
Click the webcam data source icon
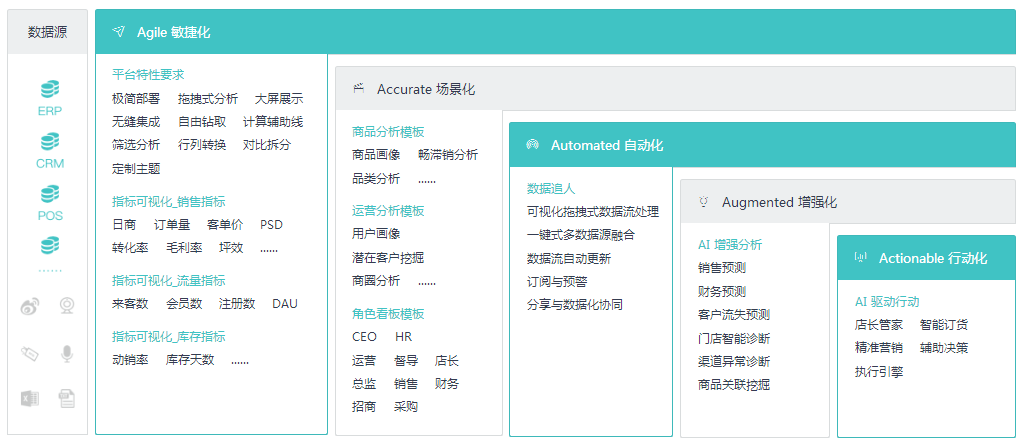67,306
